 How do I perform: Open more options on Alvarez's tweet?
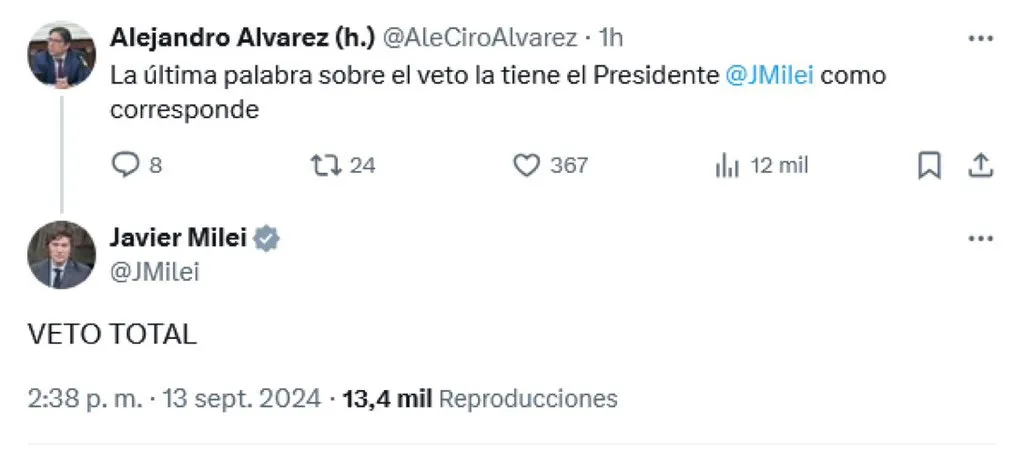(980, 39)
